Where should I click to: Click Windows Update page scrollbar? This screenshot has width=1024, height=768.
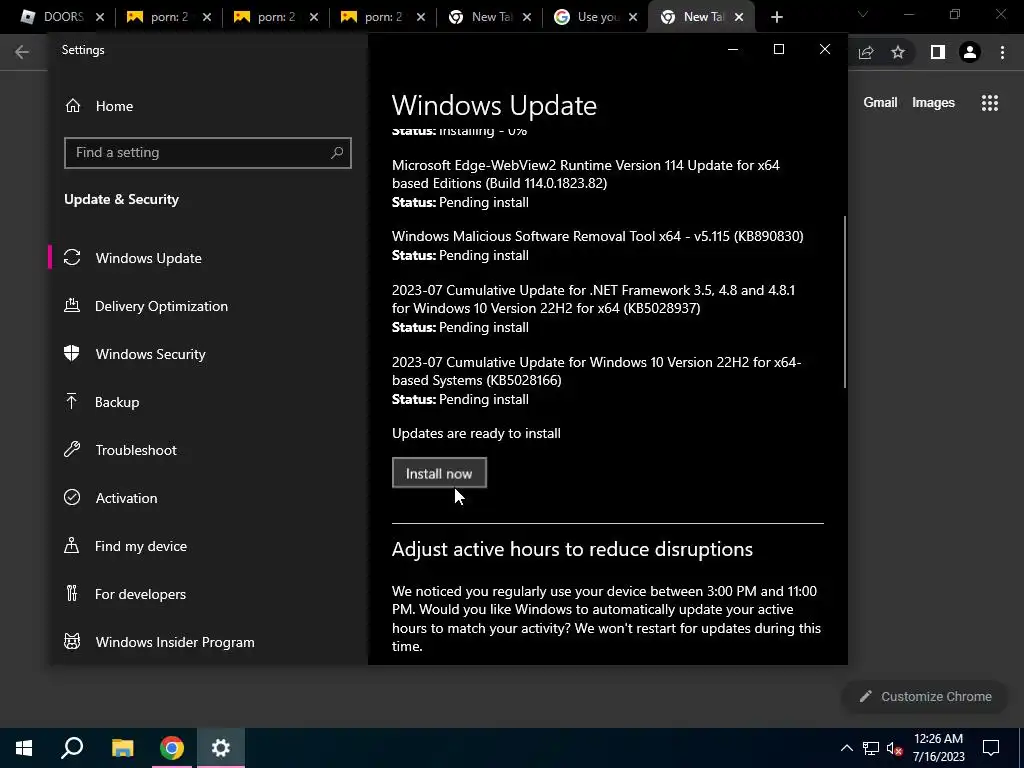click(x=844, y=302)
